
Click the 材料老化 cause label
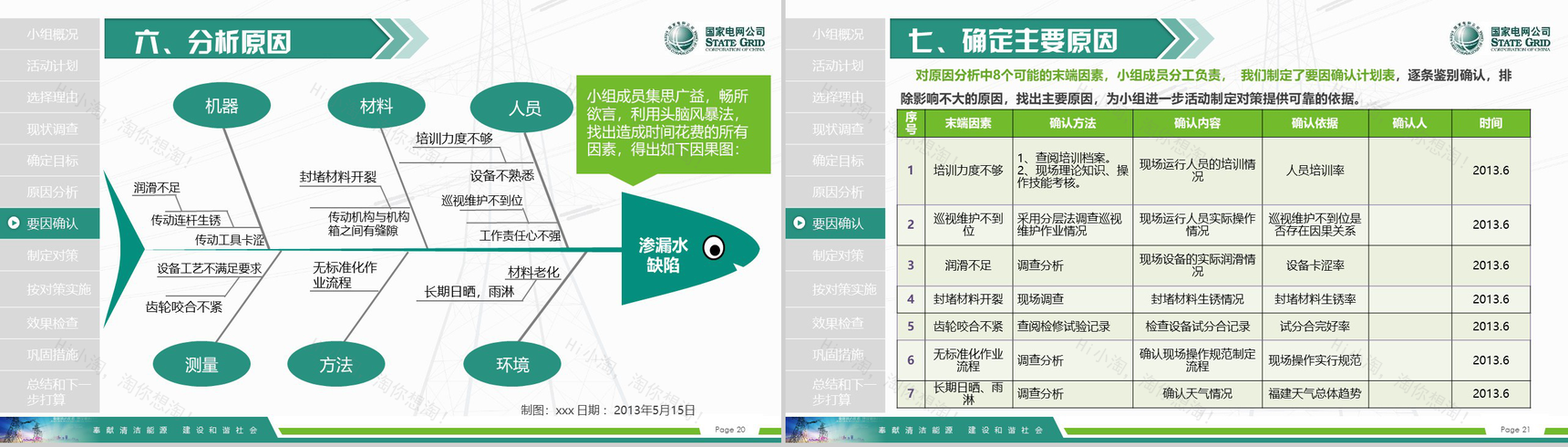[x=533, y=272]
